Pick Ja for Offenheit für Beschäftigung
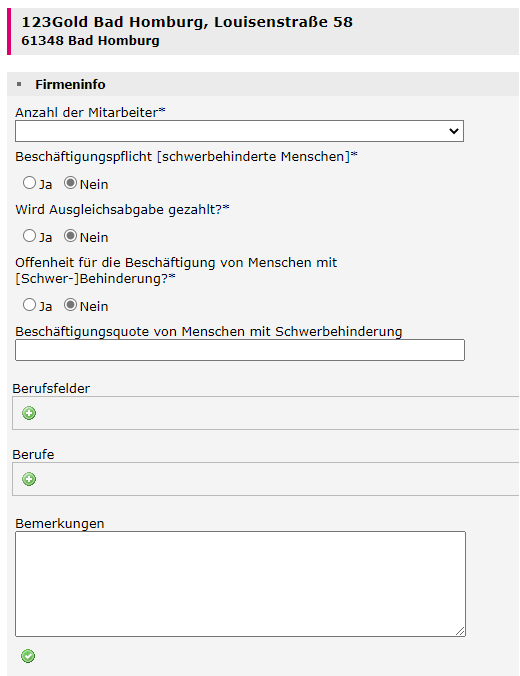Screen dimensions: 520x676 [x=29, y=305]
